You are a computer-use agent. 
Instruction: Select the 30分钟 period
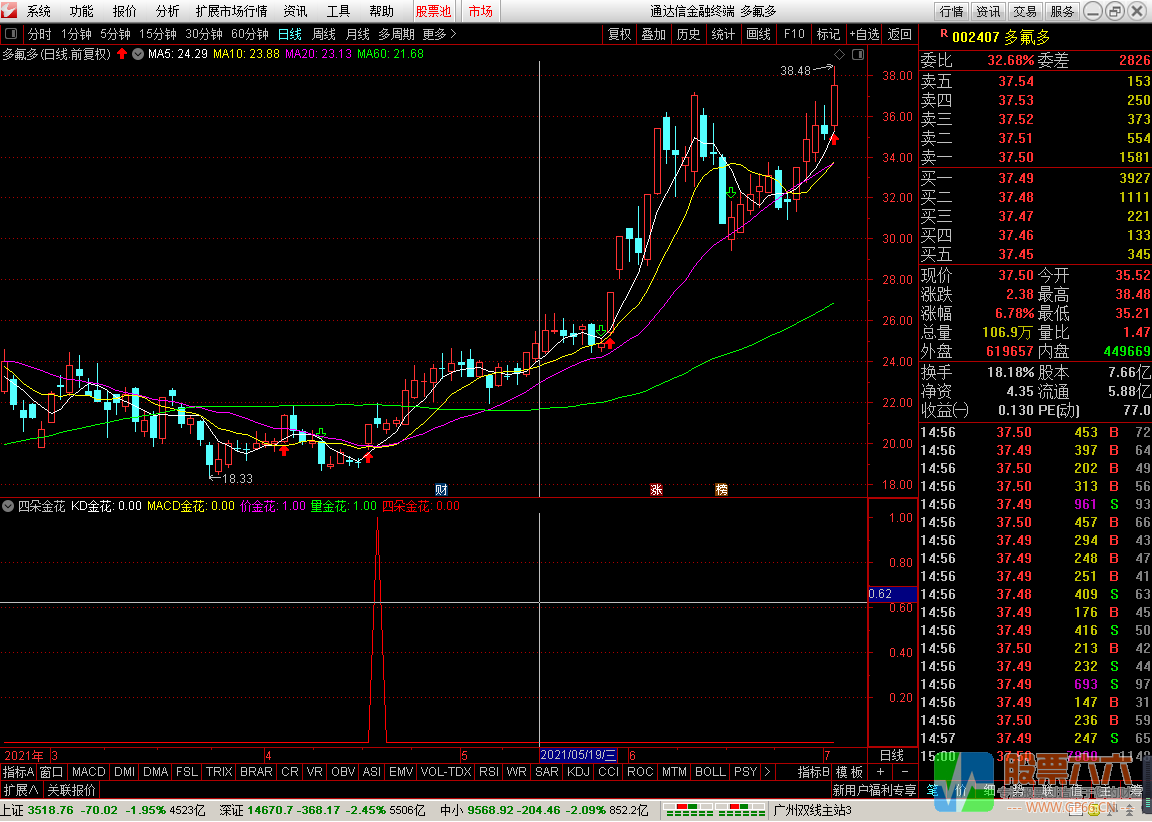coord(204,35)
